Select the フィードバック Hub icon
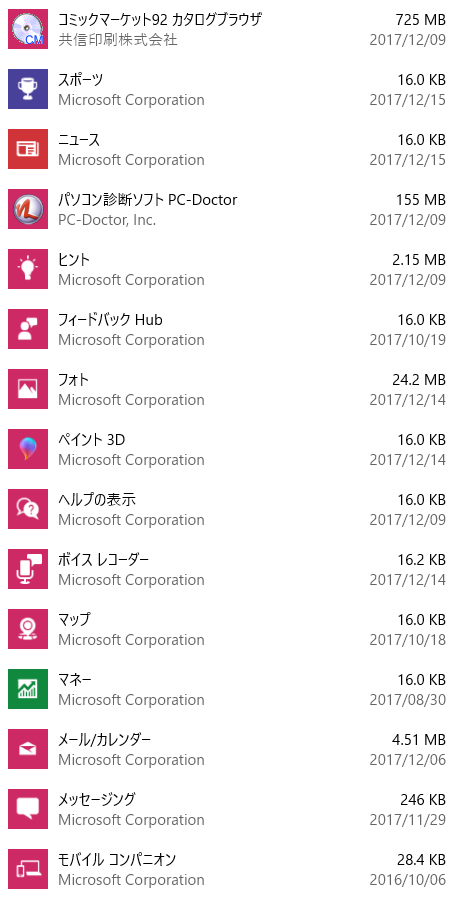This screenshot has height=905, width=461. click(28, 329)
